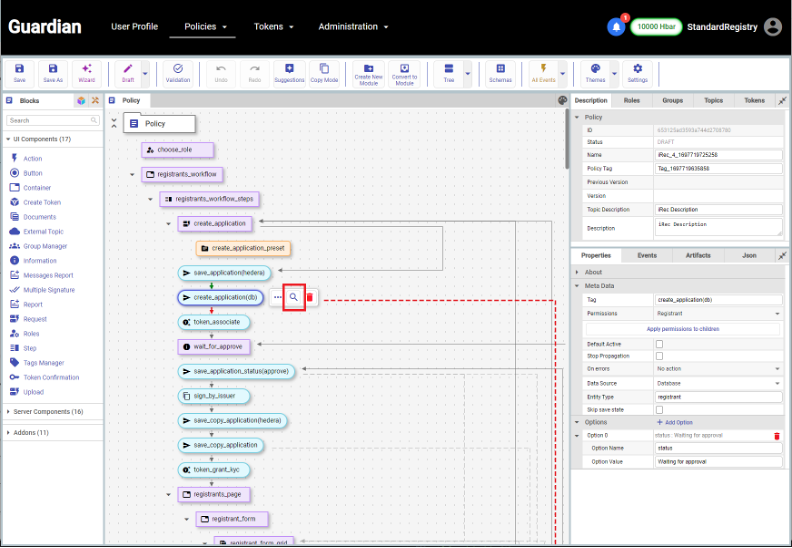
Task: Enable Copy Mode in the toolbar
Action: pyautogui.click(x=324, y=72)
